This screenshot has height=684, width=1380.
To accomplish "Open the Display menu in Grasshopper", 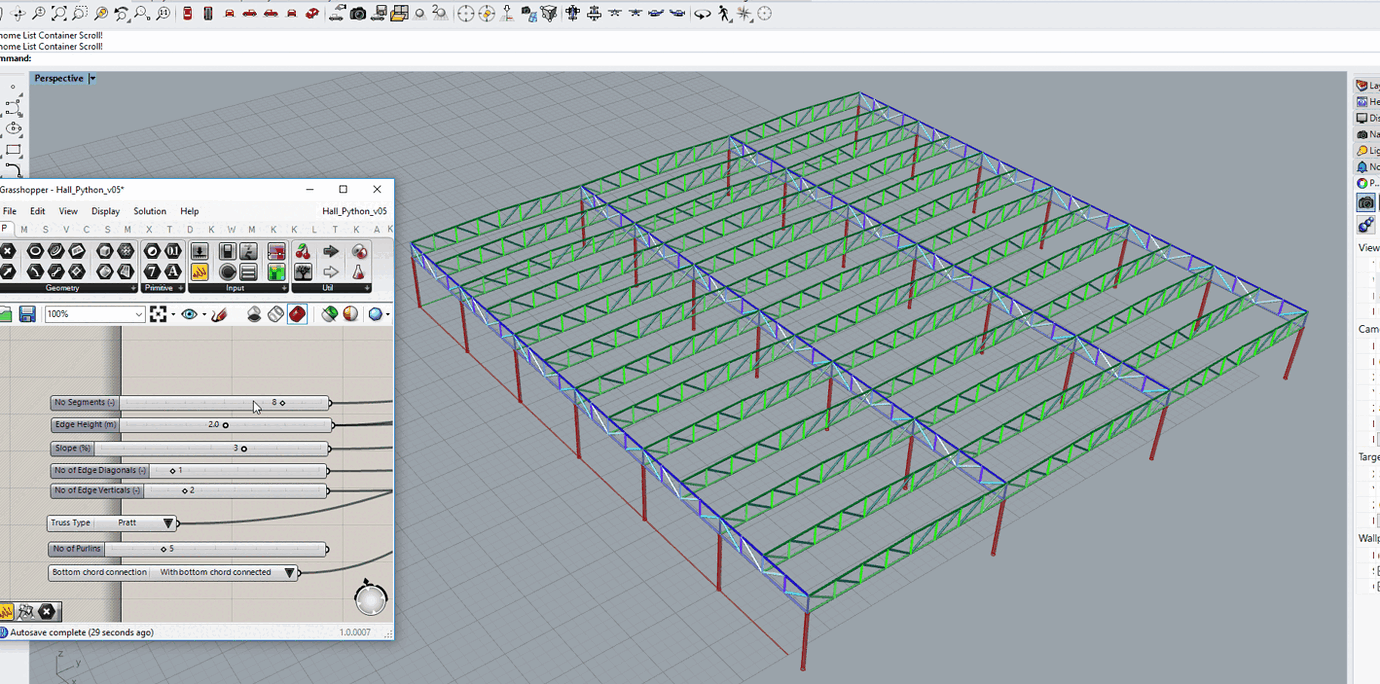I will (105, 211).
